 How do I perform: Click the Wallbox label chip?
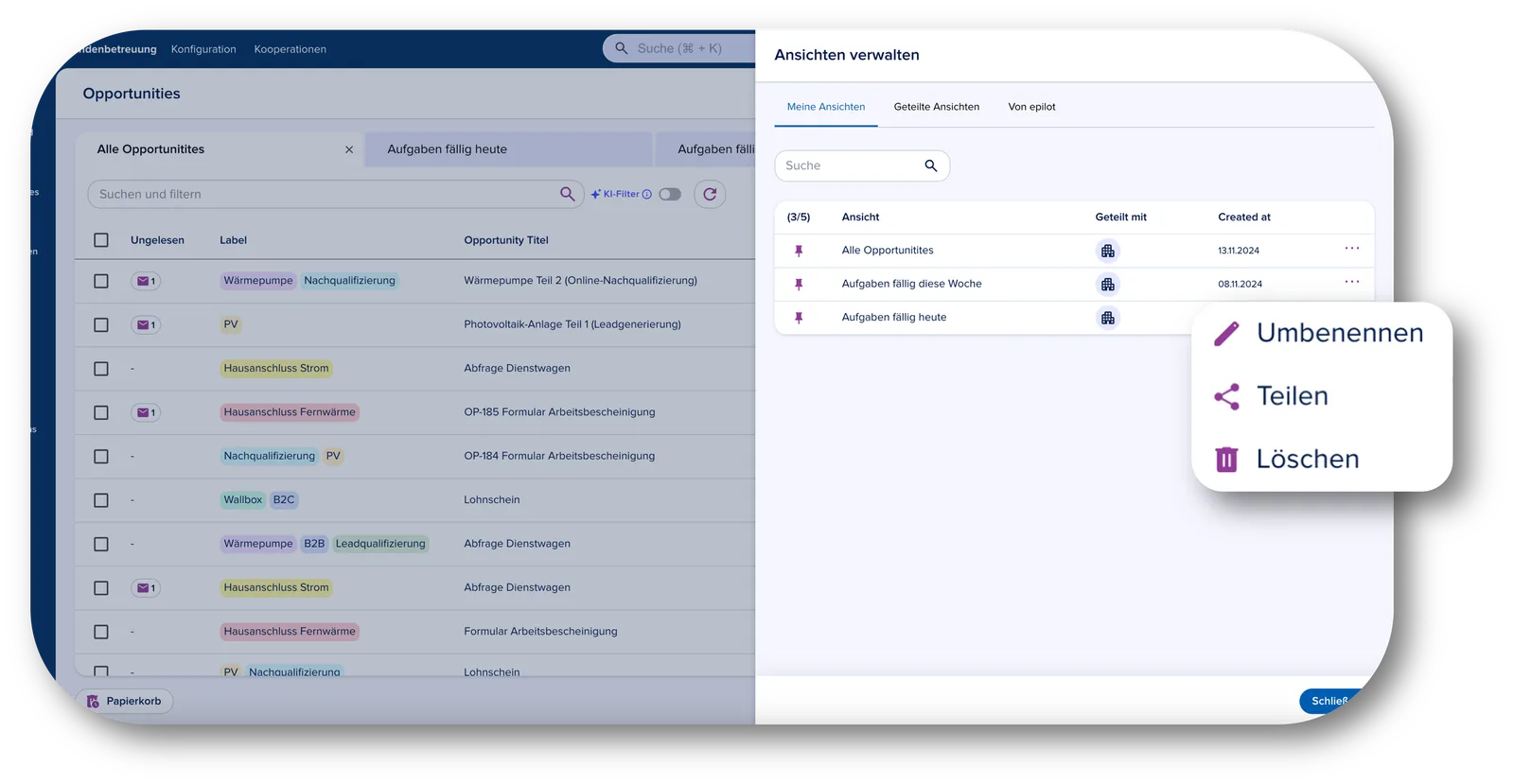[x=242, y=500]
